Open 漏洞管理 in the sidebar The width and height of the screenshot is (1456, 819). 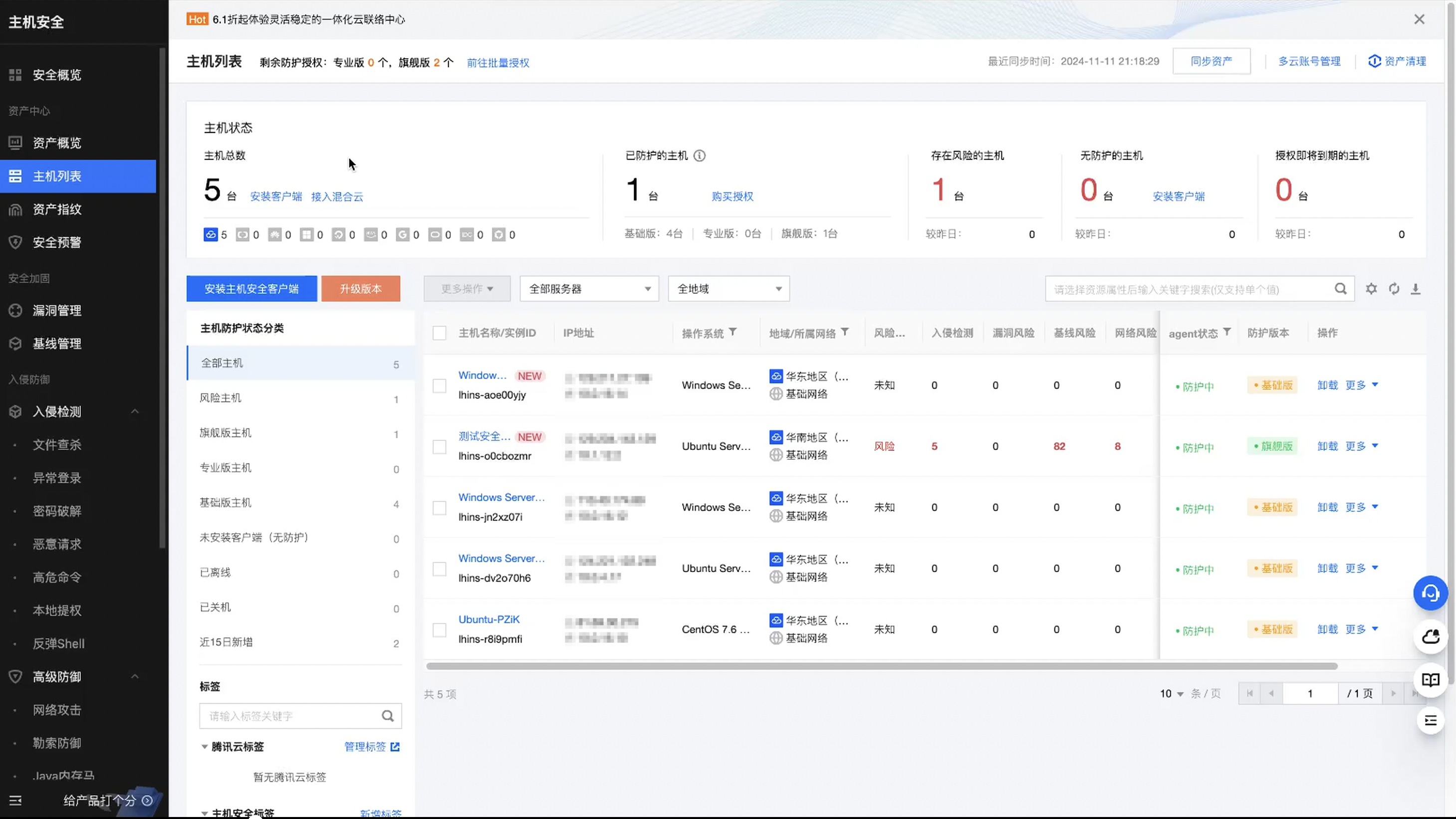coord(56,311)
